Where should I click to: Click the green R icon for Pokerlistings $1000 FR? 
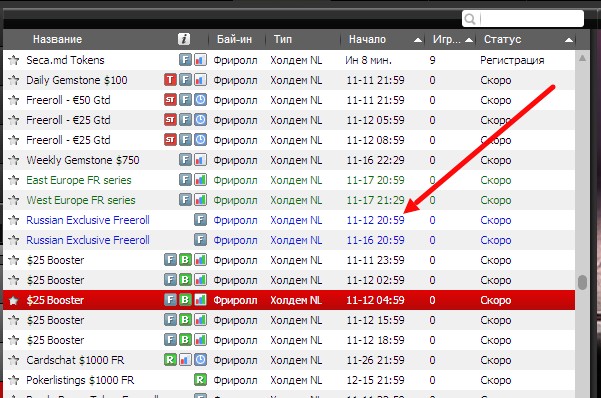[x=200, y=380]
